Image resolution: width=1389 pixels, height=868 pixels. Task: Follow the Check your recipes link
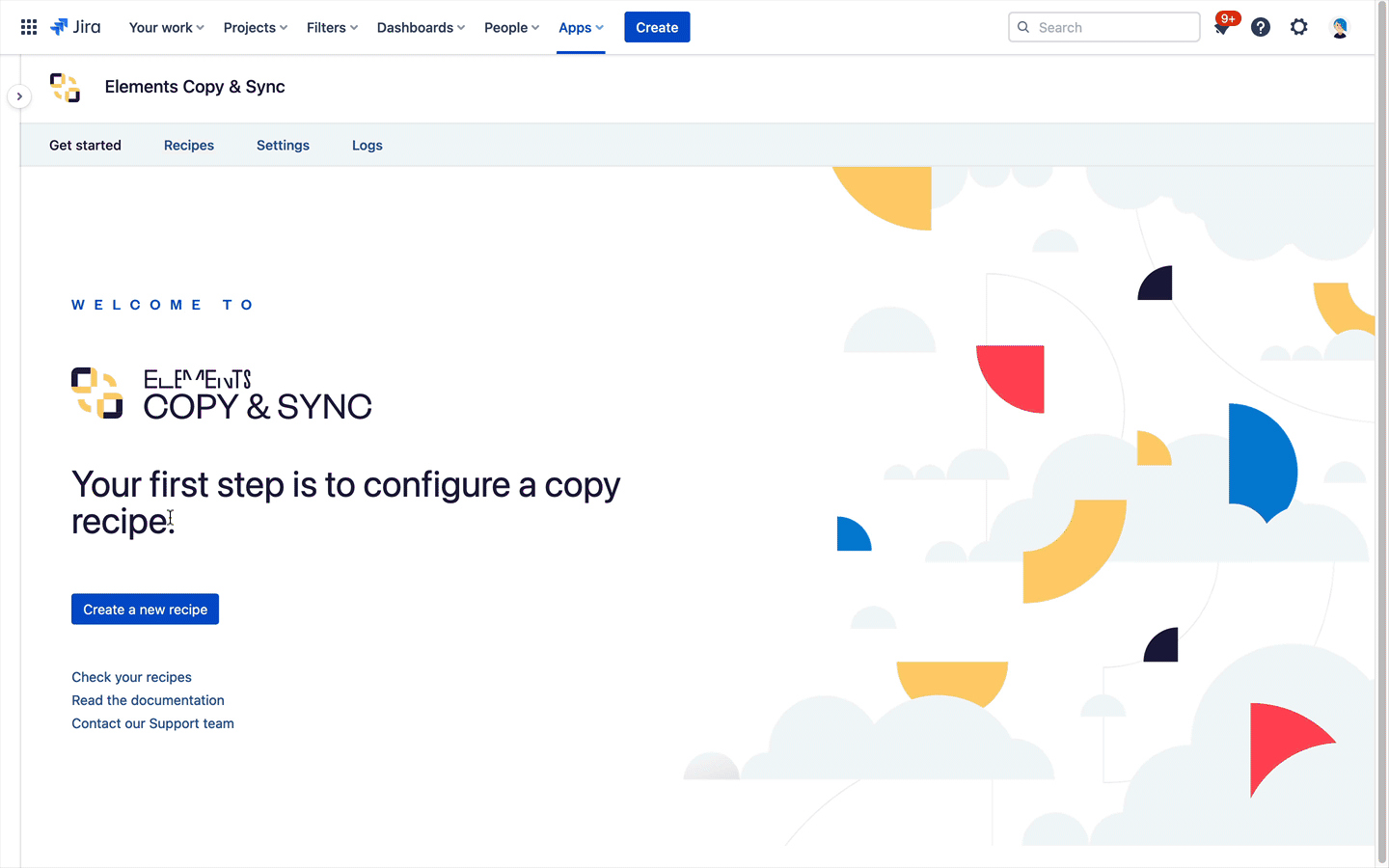[x=131, y=677]
